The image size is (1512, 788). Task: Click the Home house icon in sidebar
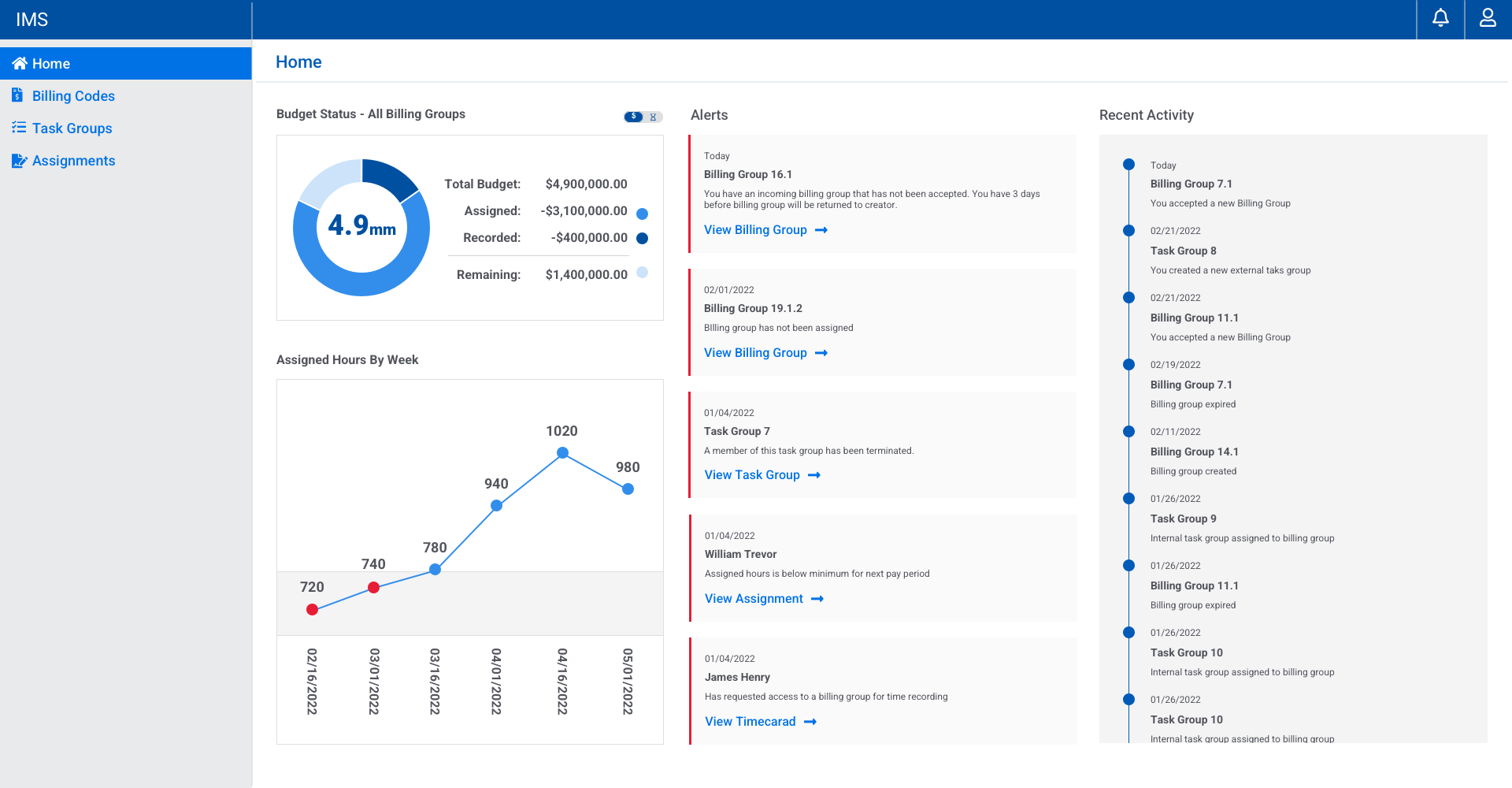point(20,64)
